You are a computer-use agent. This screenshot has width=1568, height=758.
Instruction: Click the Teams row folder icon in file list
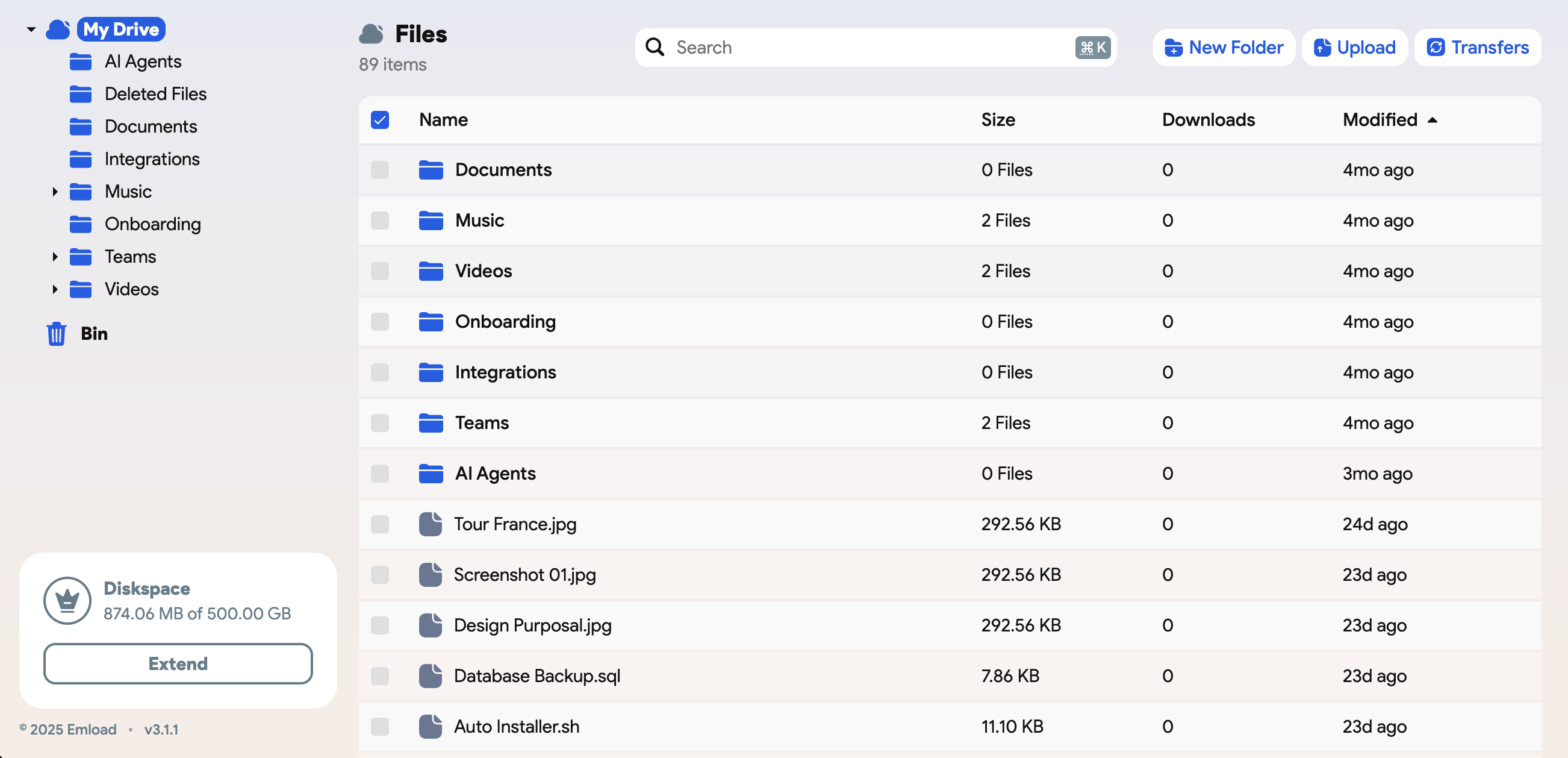[431, 423]
